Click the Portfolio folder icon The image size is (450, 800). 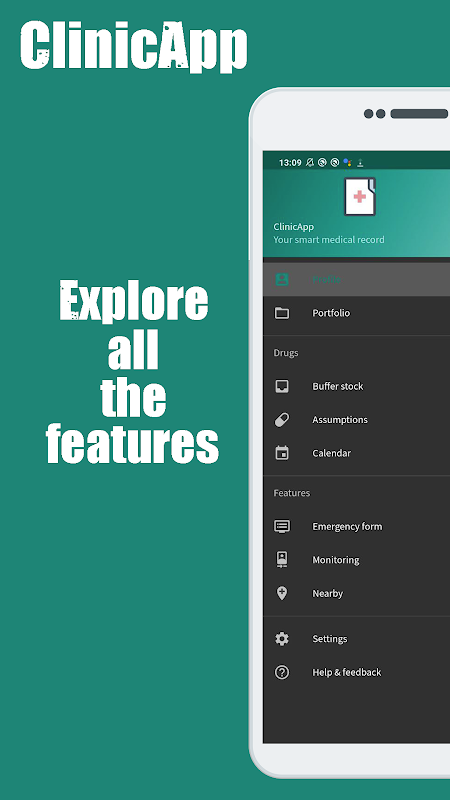(x=282, y=313)
